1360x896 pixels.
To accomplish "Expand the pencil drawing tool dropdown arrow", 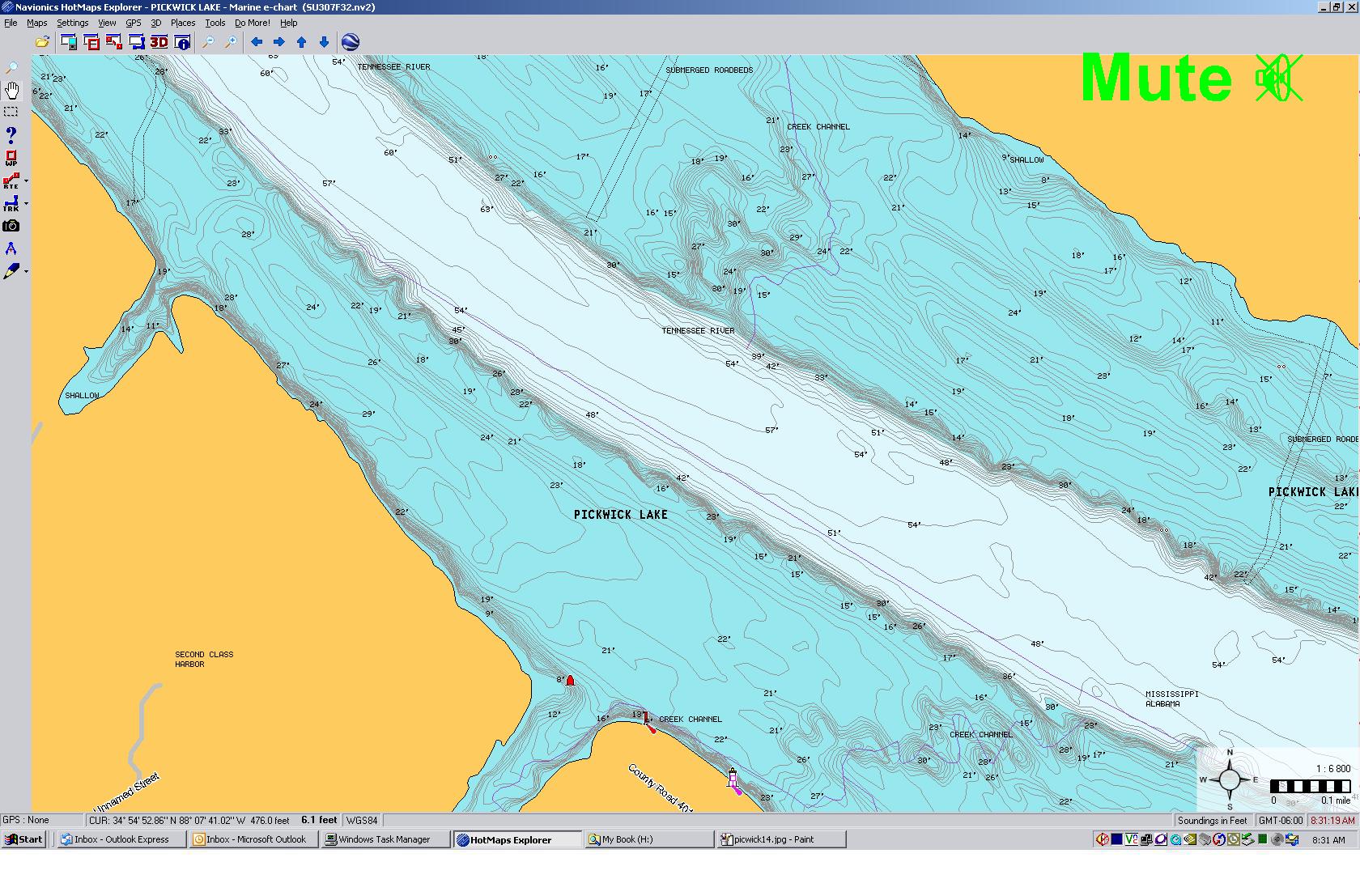I will 26,271.
